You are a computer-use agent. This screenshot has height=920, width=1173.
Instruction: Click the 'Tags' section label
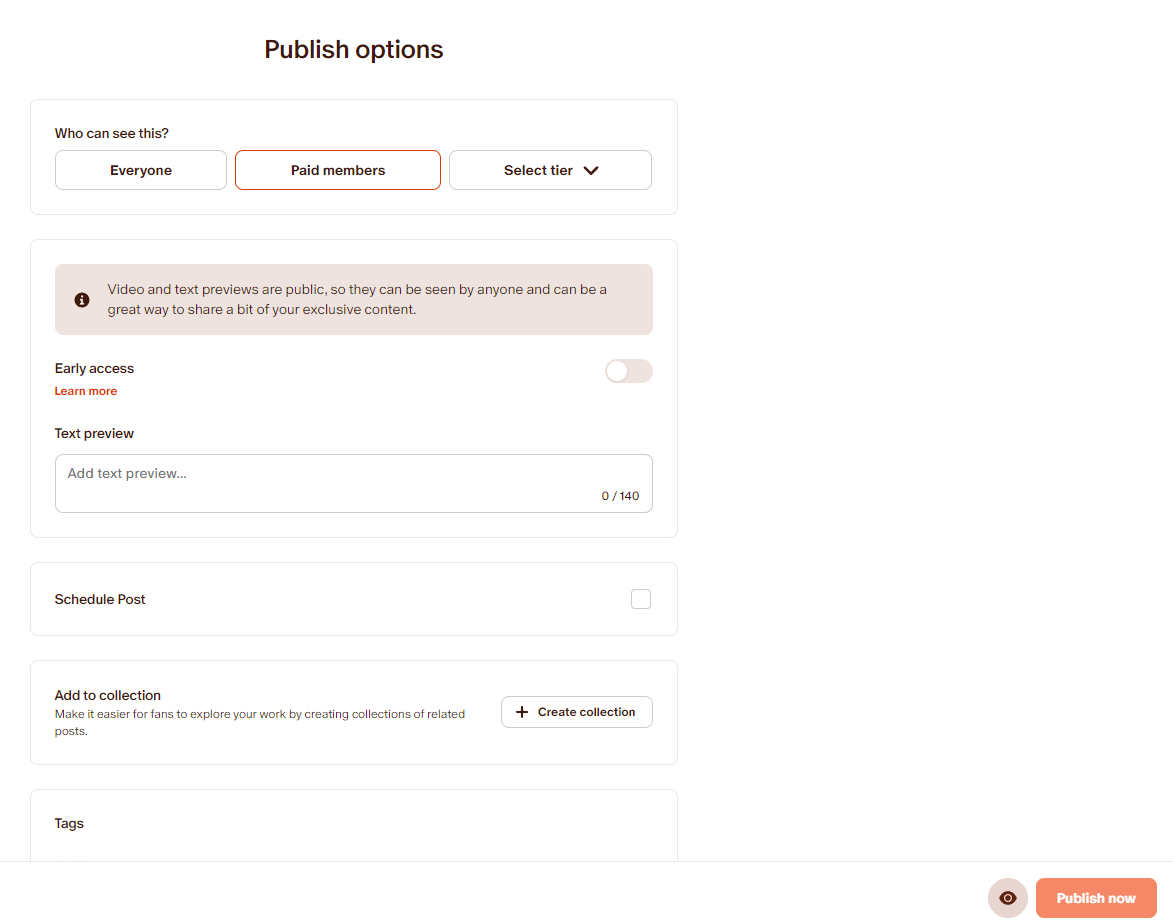click(x=69, y=824)
